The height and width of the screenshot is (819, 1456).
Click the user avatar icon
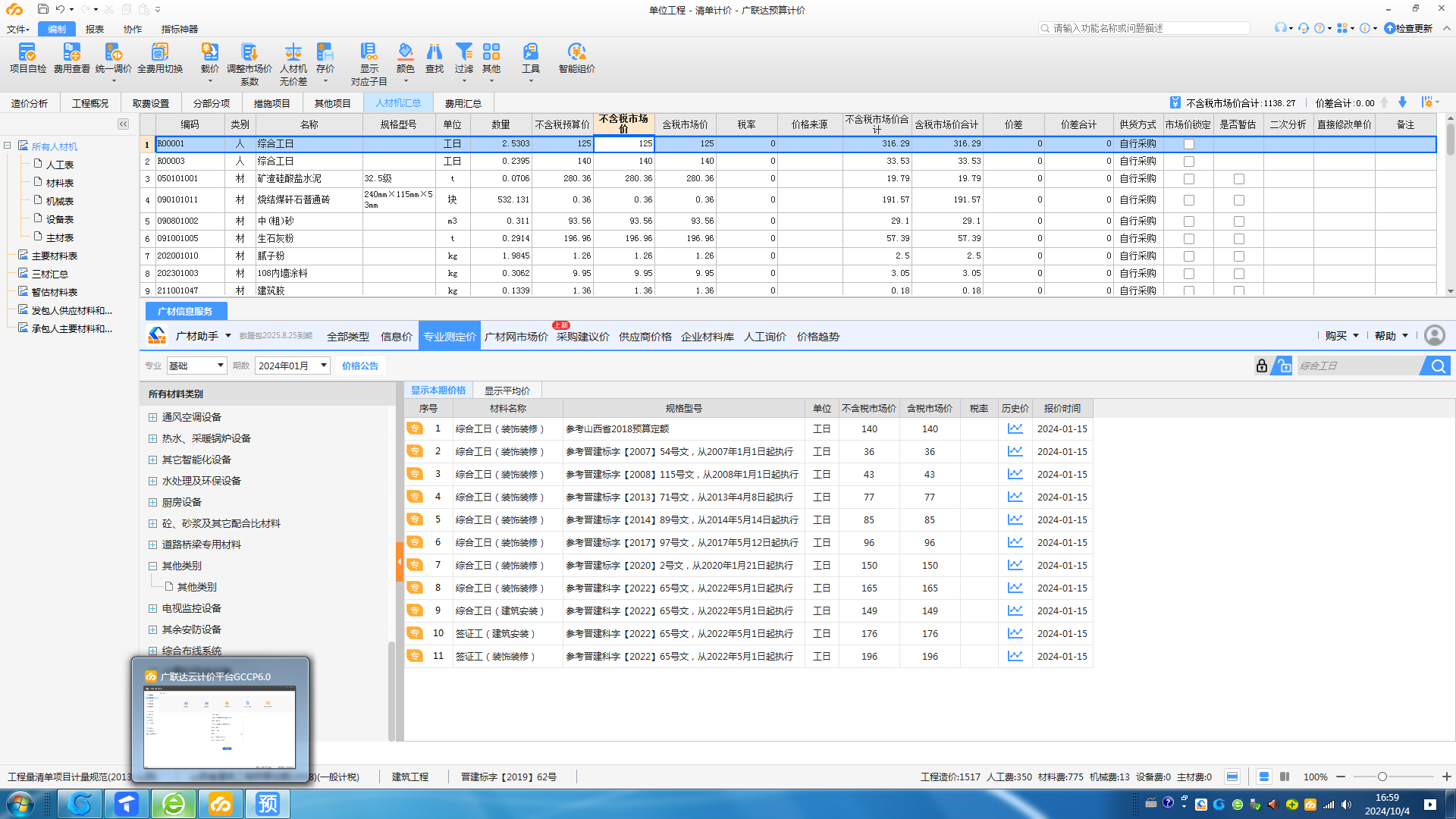1434,336
